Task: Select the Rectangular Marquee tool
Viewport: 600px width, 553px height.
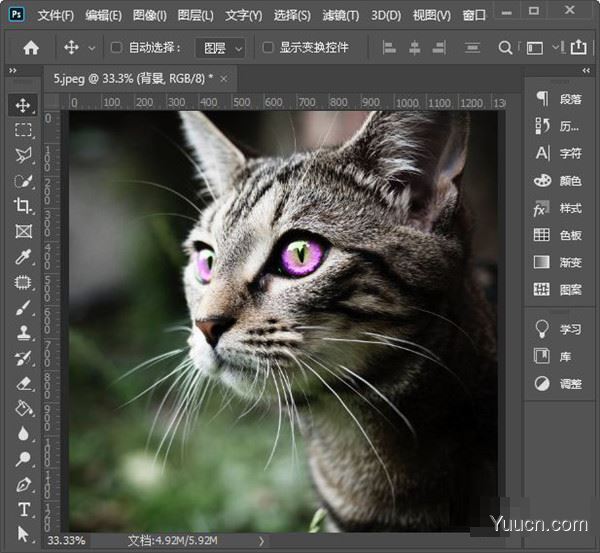Action: [23, 130]
